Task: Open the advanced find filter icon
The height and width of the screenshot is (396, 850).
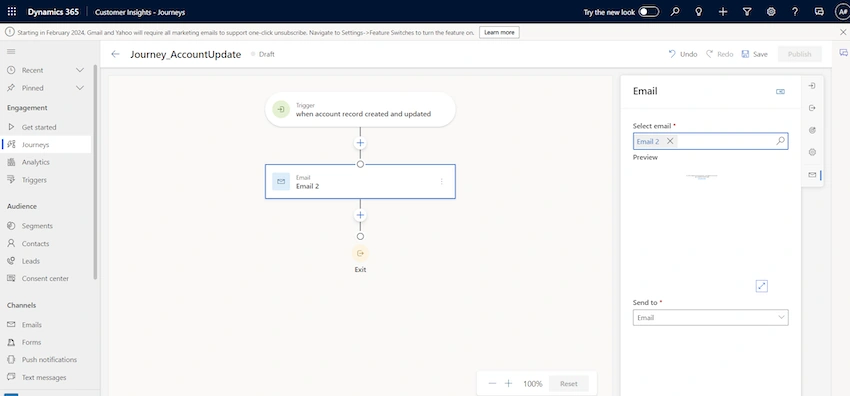Action: click(747, 11)
